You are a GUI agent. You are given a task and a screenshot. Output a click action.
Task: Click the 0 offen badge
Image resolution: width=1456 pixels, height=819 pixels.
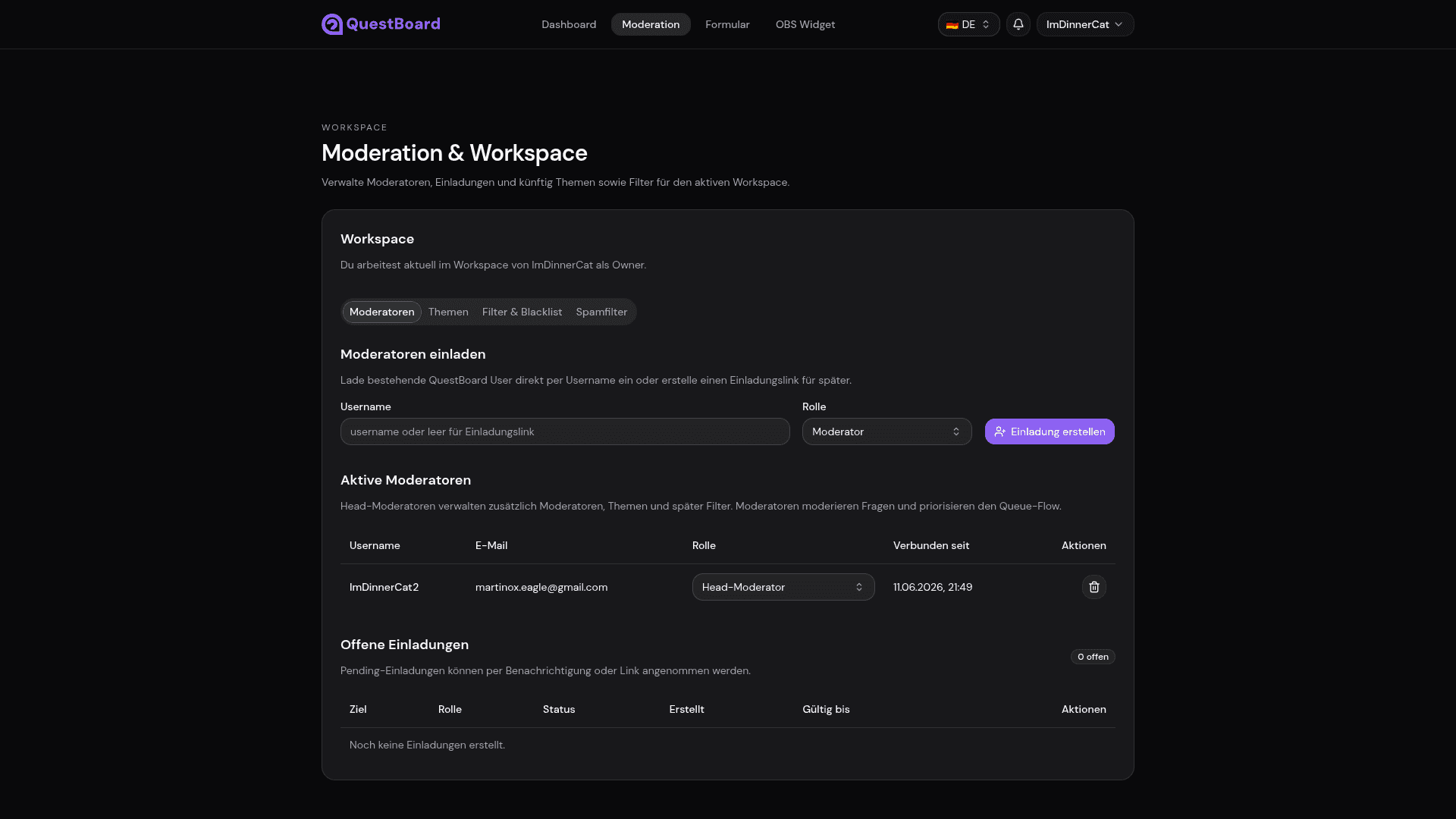click(x=1093, y=657)
